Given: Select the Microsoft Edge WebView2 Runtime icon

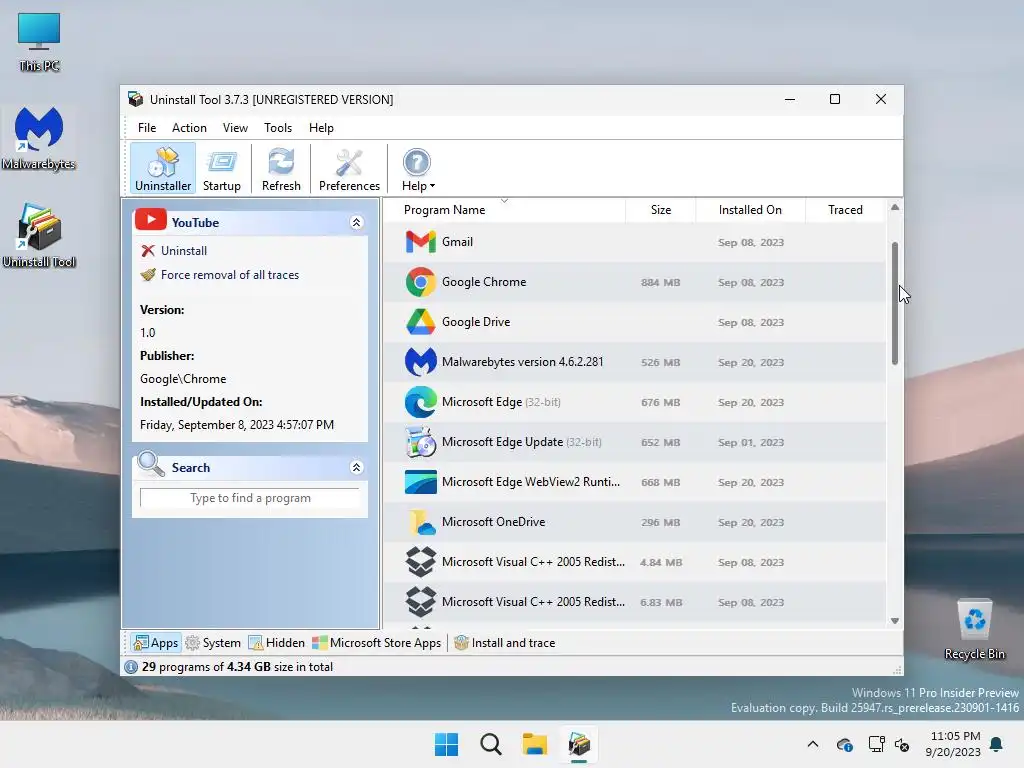Looking at the screenshot, I should click(421, 482).
